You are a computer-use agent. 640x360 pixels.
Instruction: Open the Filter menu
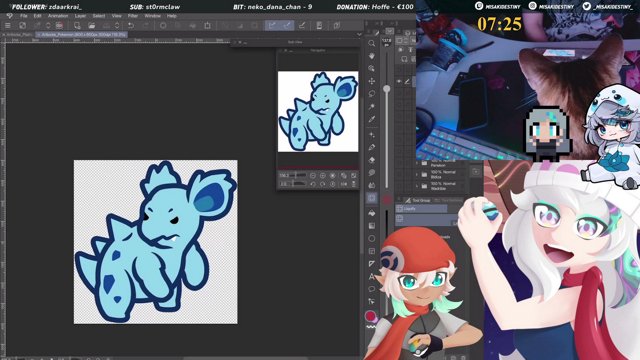pyautogui.click(x=133, y=16)
